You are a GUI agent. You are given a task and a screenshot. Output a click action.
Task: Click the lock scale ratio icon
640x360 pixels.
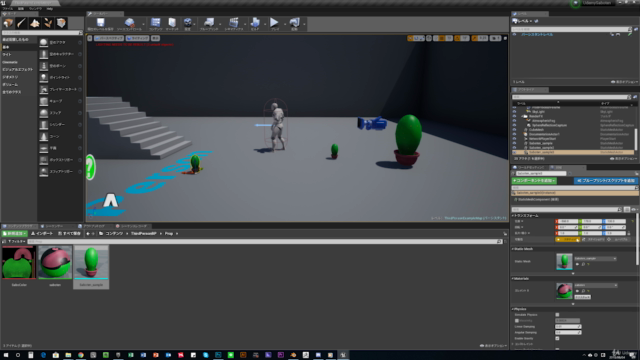click(629, 233)
